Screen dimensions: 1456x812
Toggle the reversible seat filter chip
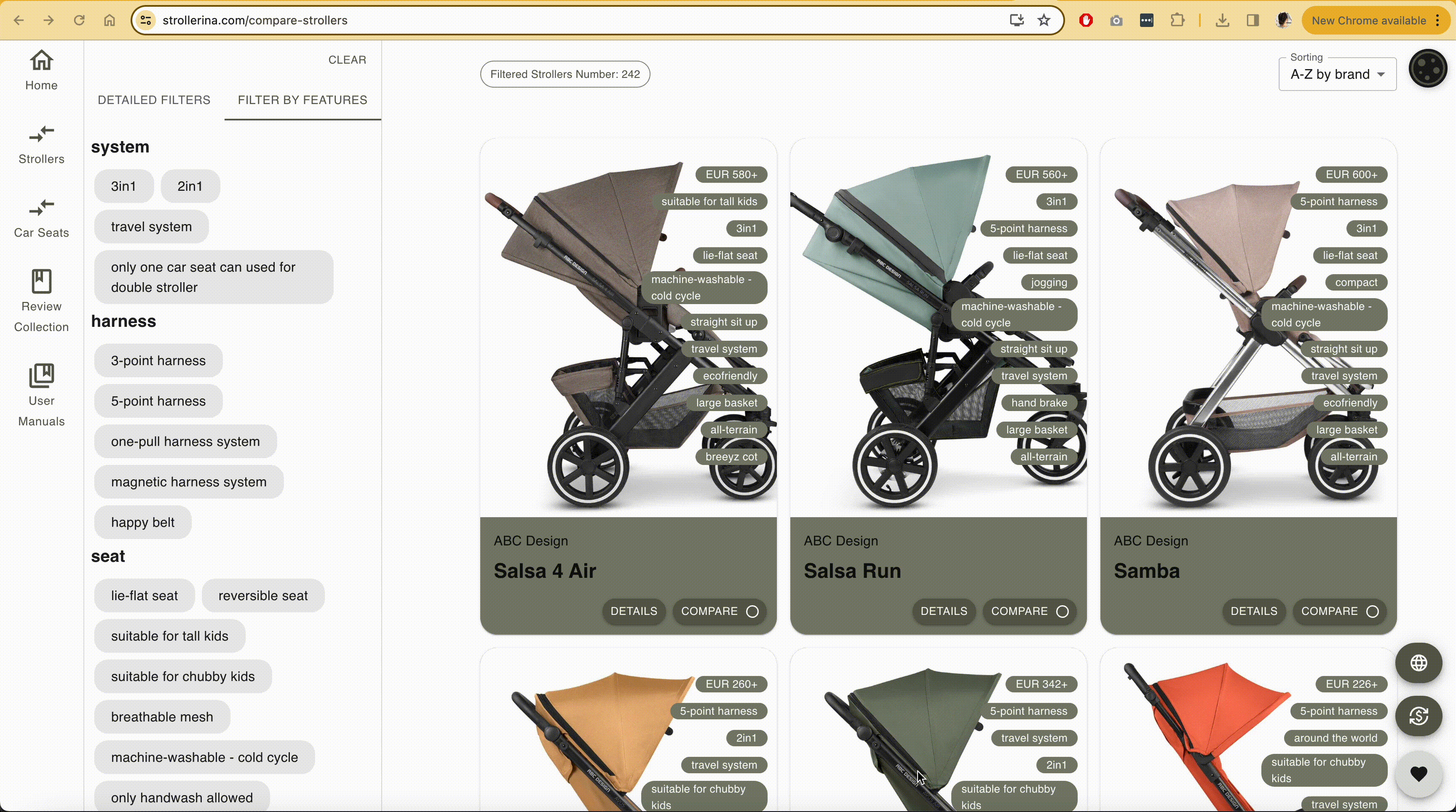pos(263,596)
